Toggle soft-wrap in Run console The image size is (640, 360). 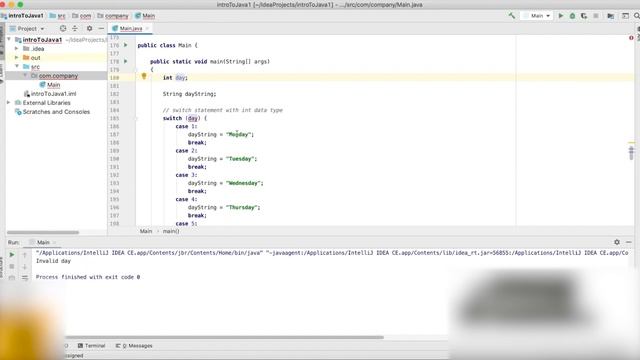tap(25, 278)
